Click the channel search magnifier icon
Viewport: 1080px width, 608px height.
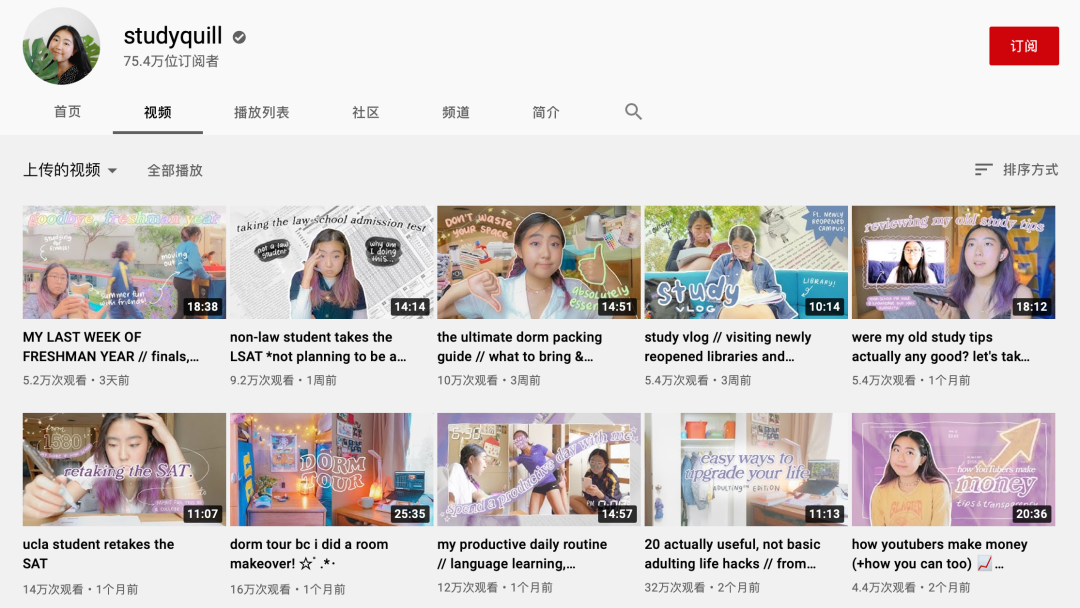pos(633,112)
